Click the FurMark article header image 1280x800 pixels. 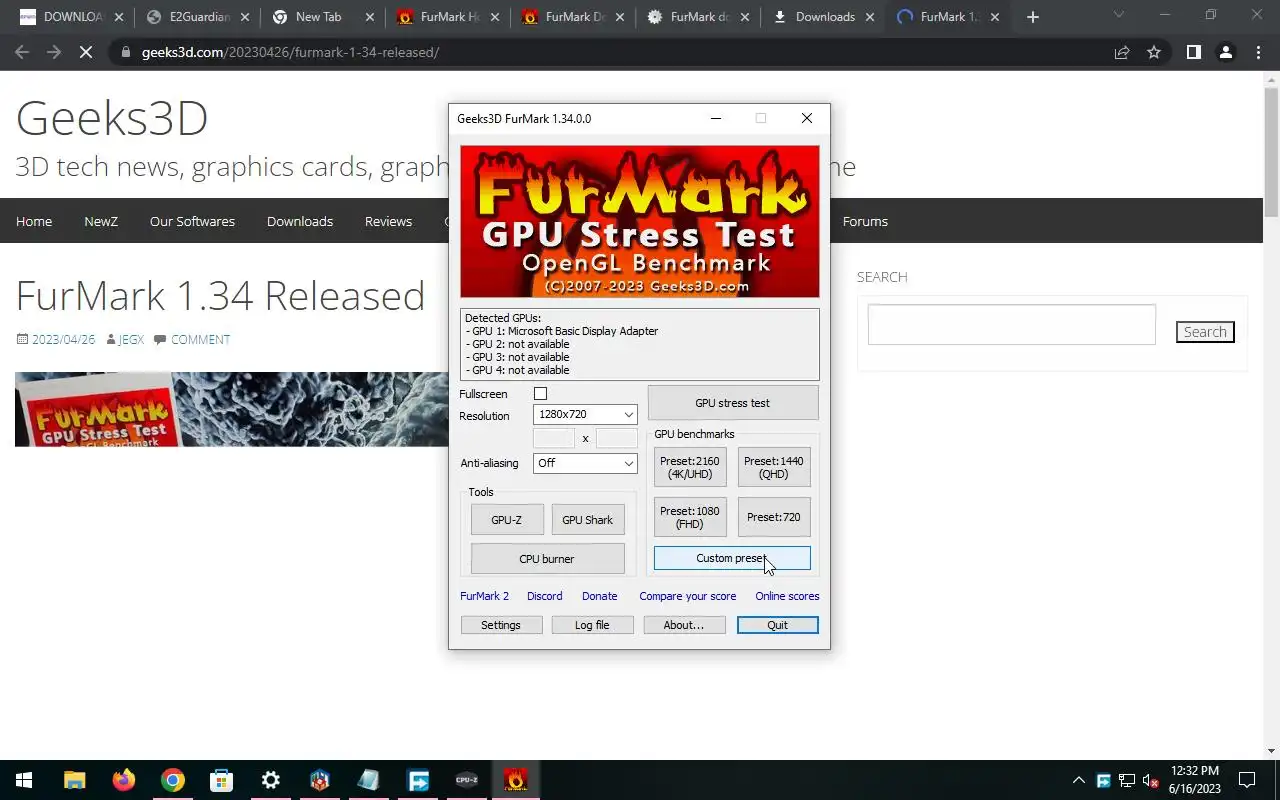click(232, 409)
